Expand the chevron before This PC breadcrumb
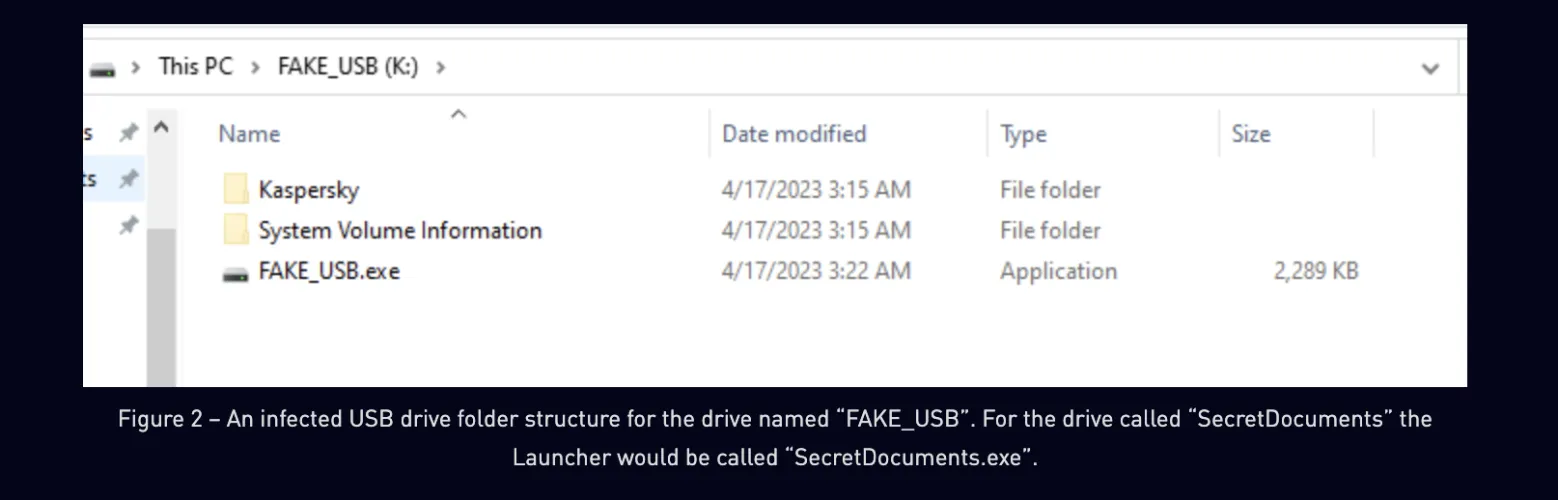Image resolution: width=1558 pixels, height=500 pixels. [136, 68]
